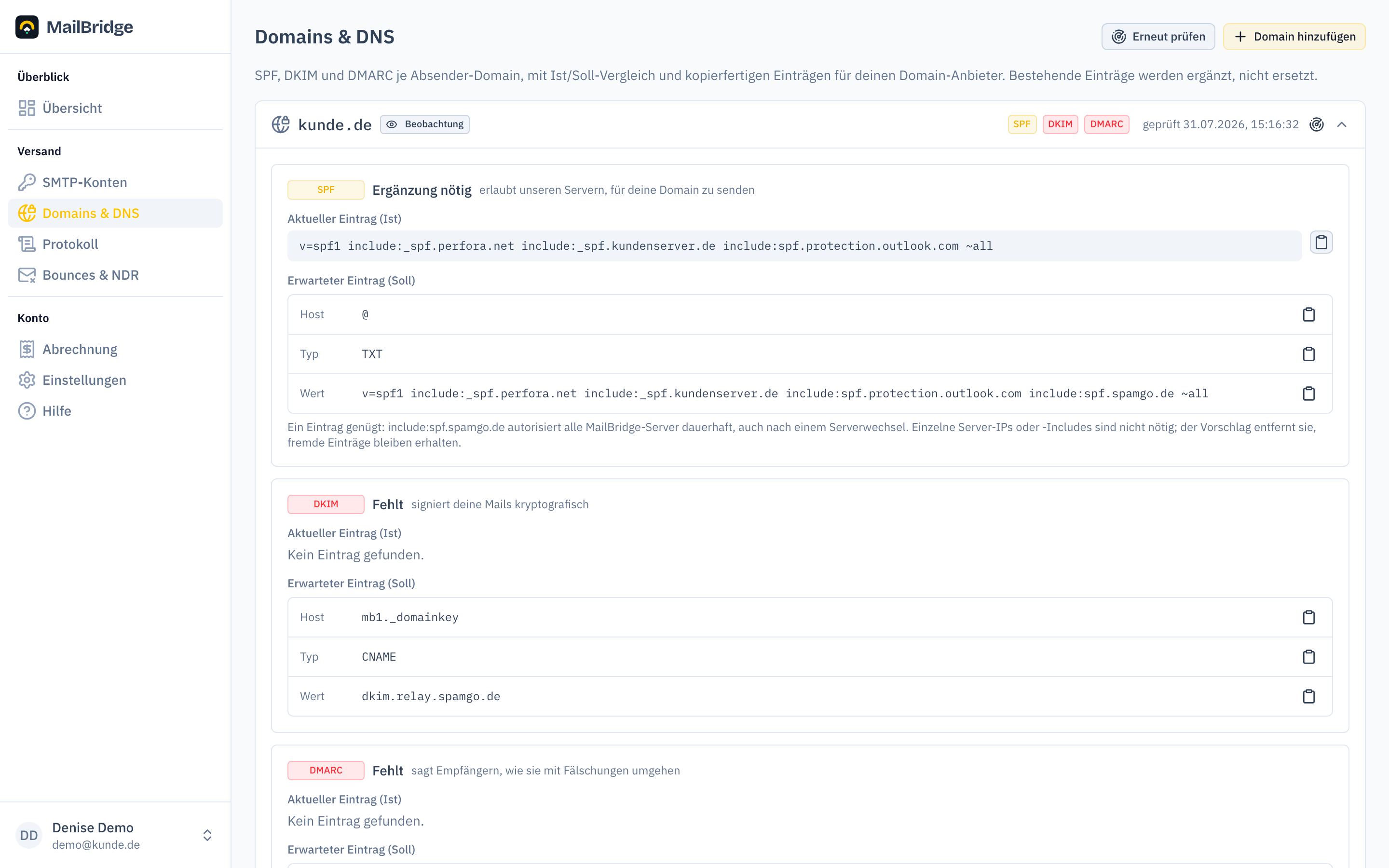Open Hilfe page
The width and height of the screenshot is (1389, 868).
115,411
